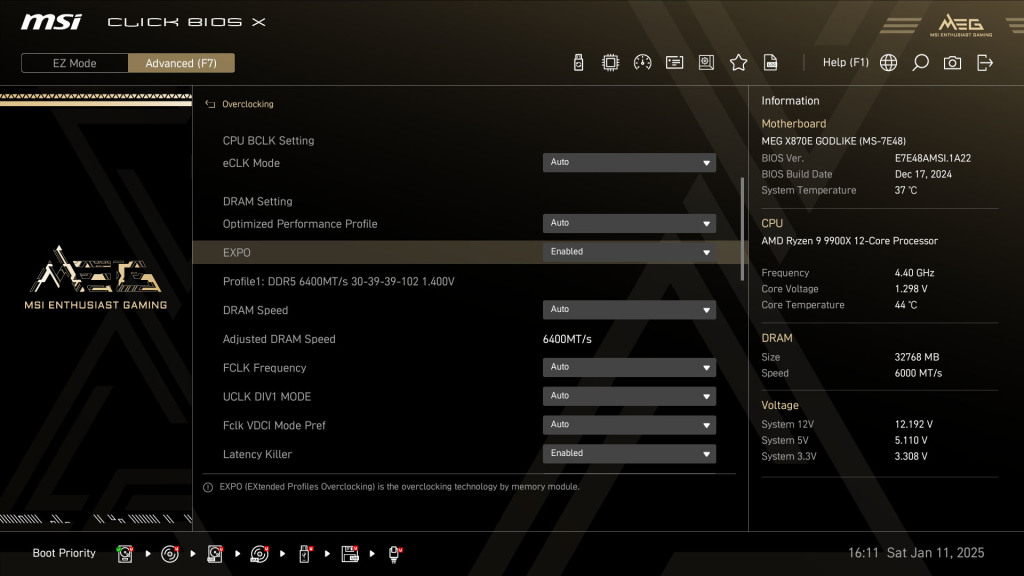Select first boot device hard disk icon
Screen dimensions: 1024x576
coord(125,554)
